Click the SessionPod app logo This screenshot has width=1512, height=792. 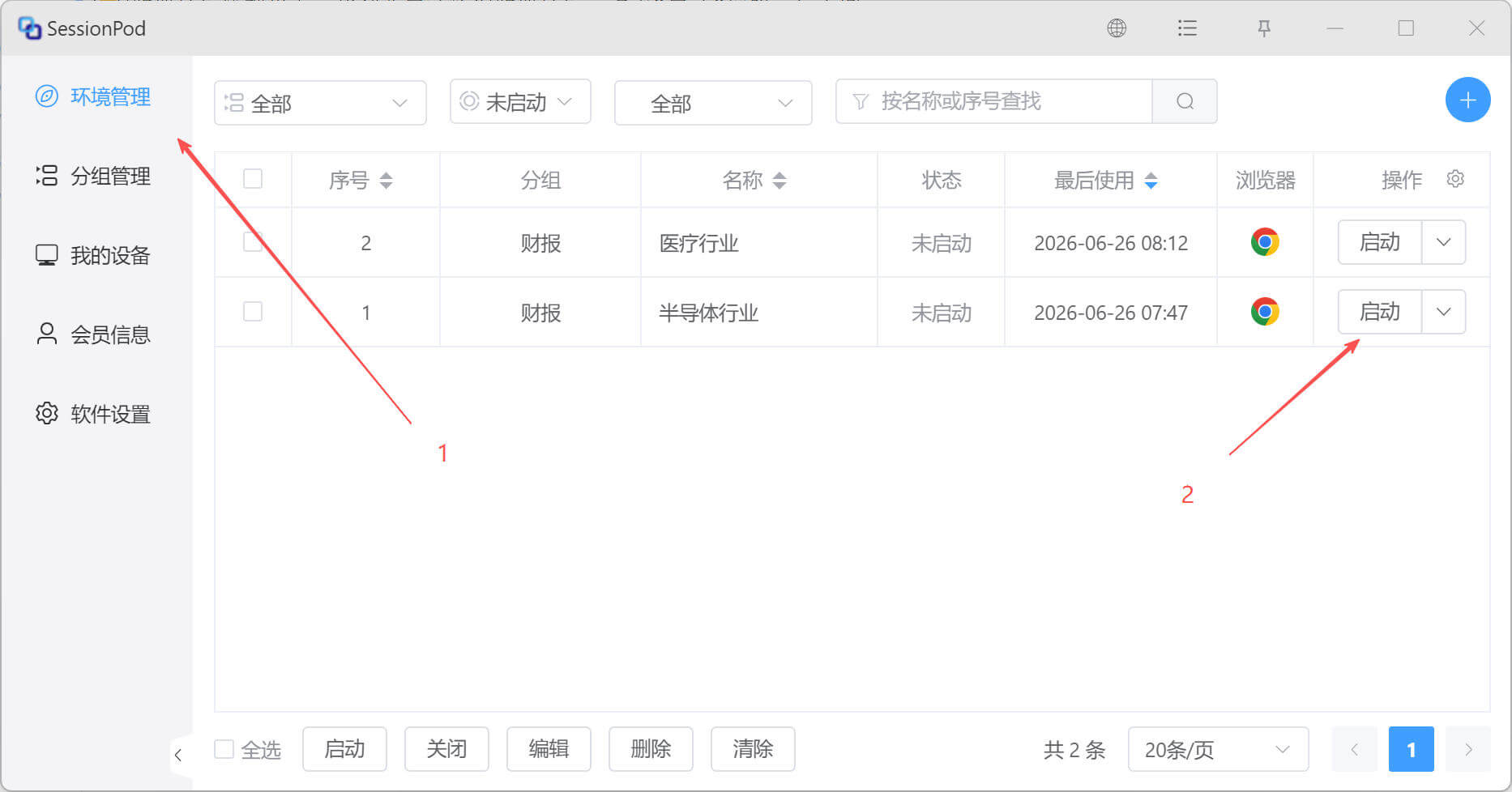coord(30,28)
